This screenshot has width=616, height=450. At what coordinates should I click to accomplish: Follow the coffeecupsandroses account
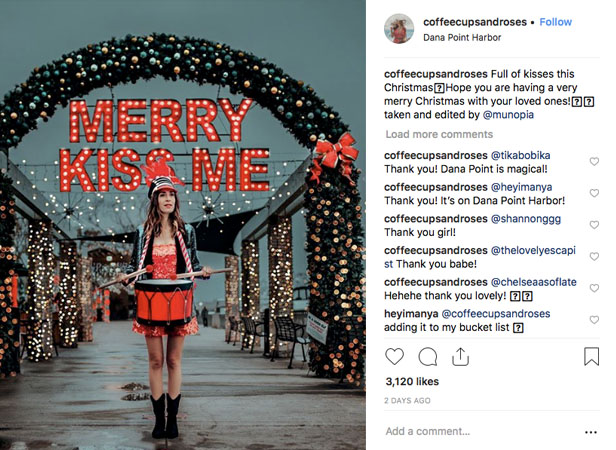[x=556, y=22]
